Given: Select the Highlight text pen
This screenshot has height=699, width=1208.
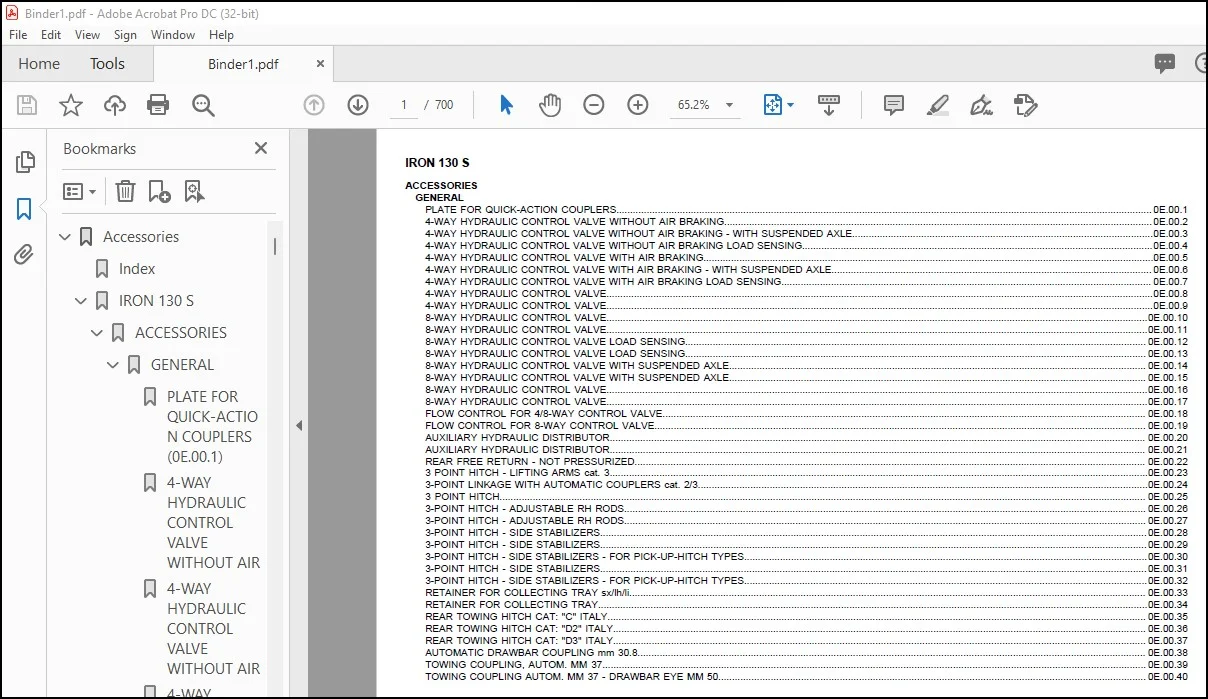Looking at the screenshot, I should pyautogui.click(x=937, y=105).
